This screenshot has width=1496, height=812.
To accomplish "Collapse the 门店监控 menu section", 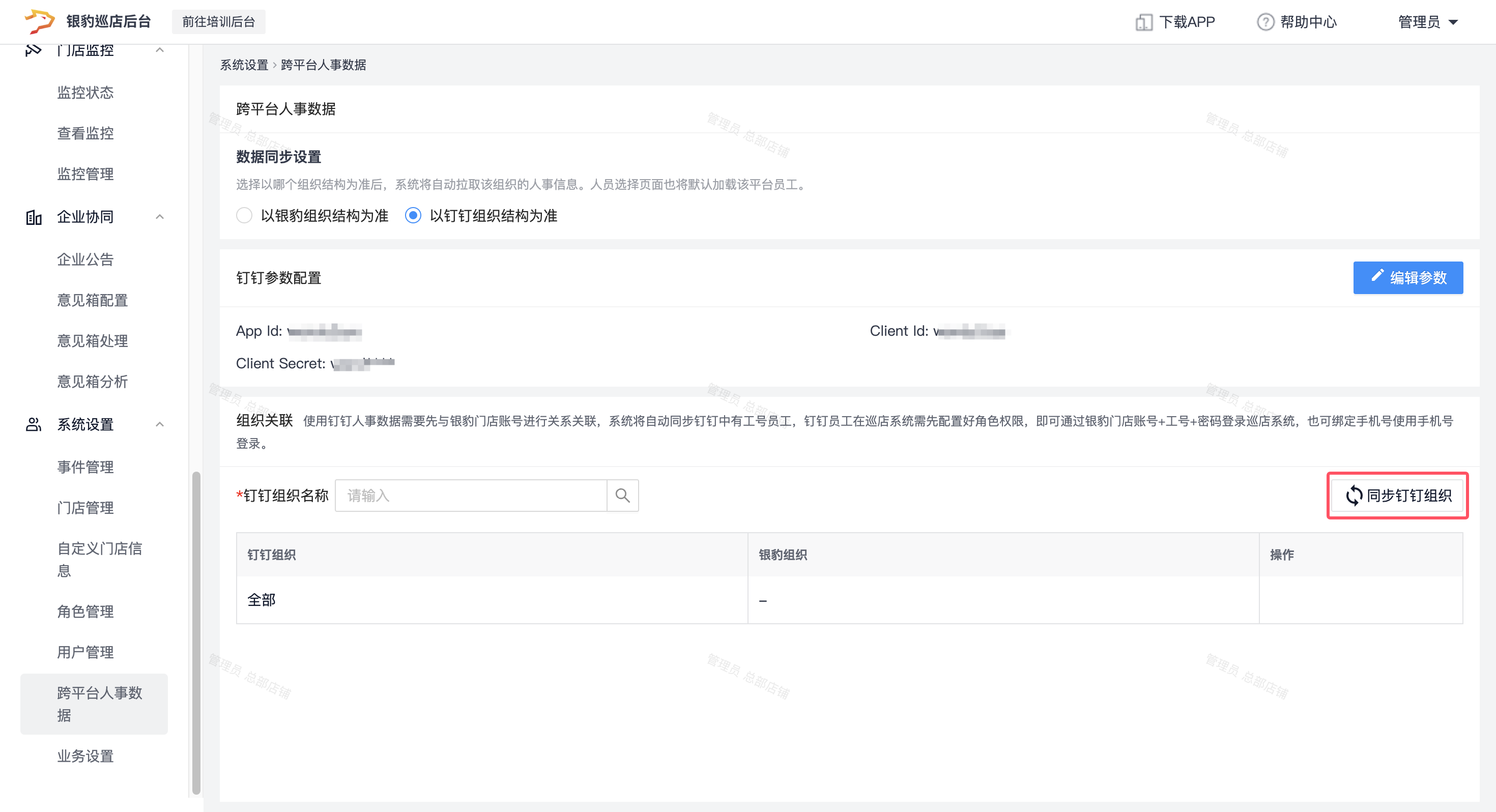I will click(160, 50).
